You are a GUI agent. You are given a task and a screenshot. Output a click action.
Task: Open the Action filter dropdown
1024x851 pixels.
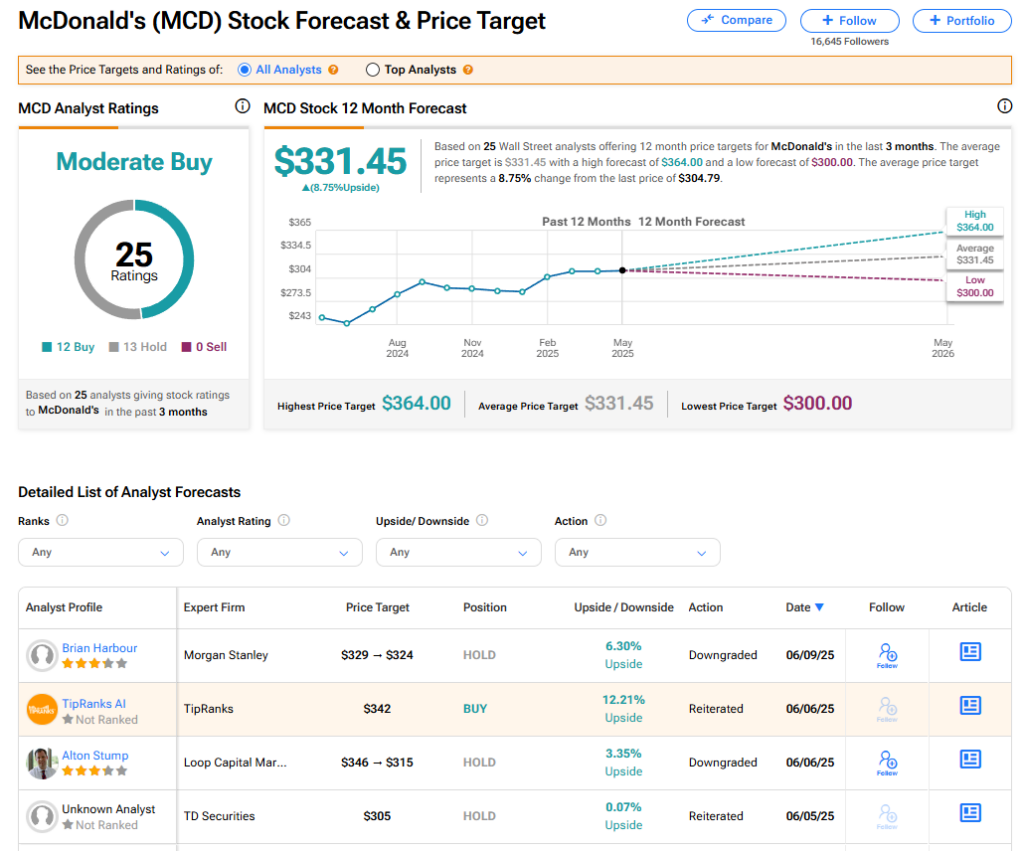pyautogui.click(x=637, y=553)
